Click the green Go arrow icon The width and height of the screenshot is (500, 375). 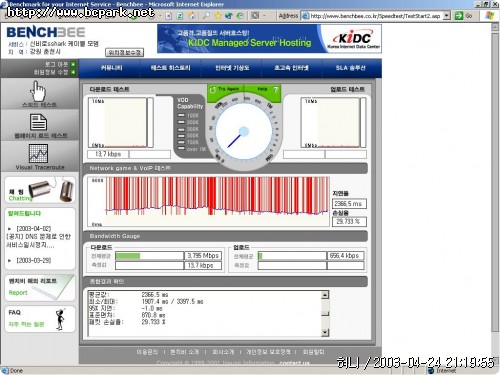click(459, 16)
